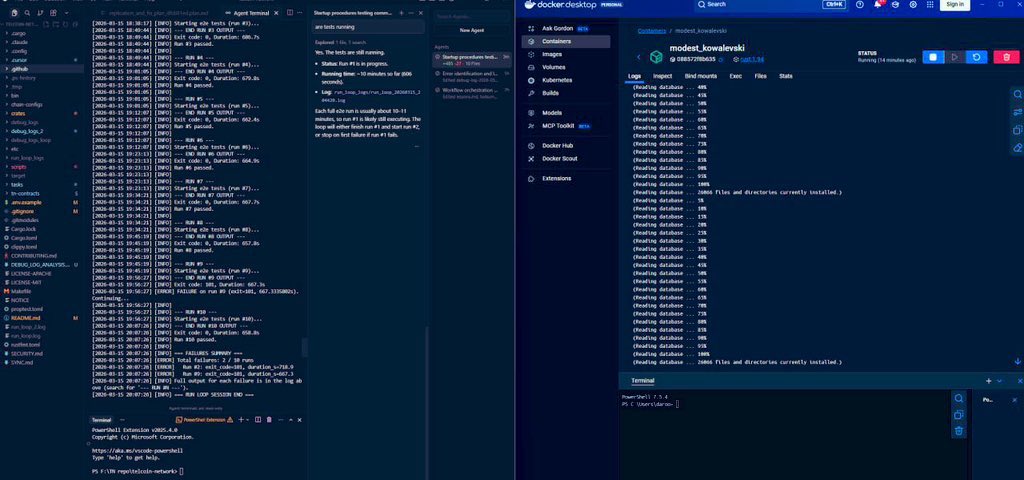Screen dimensions: 1024x480
Task: Restart the modest_kowalevski container
Action: [x=976, y=57]
